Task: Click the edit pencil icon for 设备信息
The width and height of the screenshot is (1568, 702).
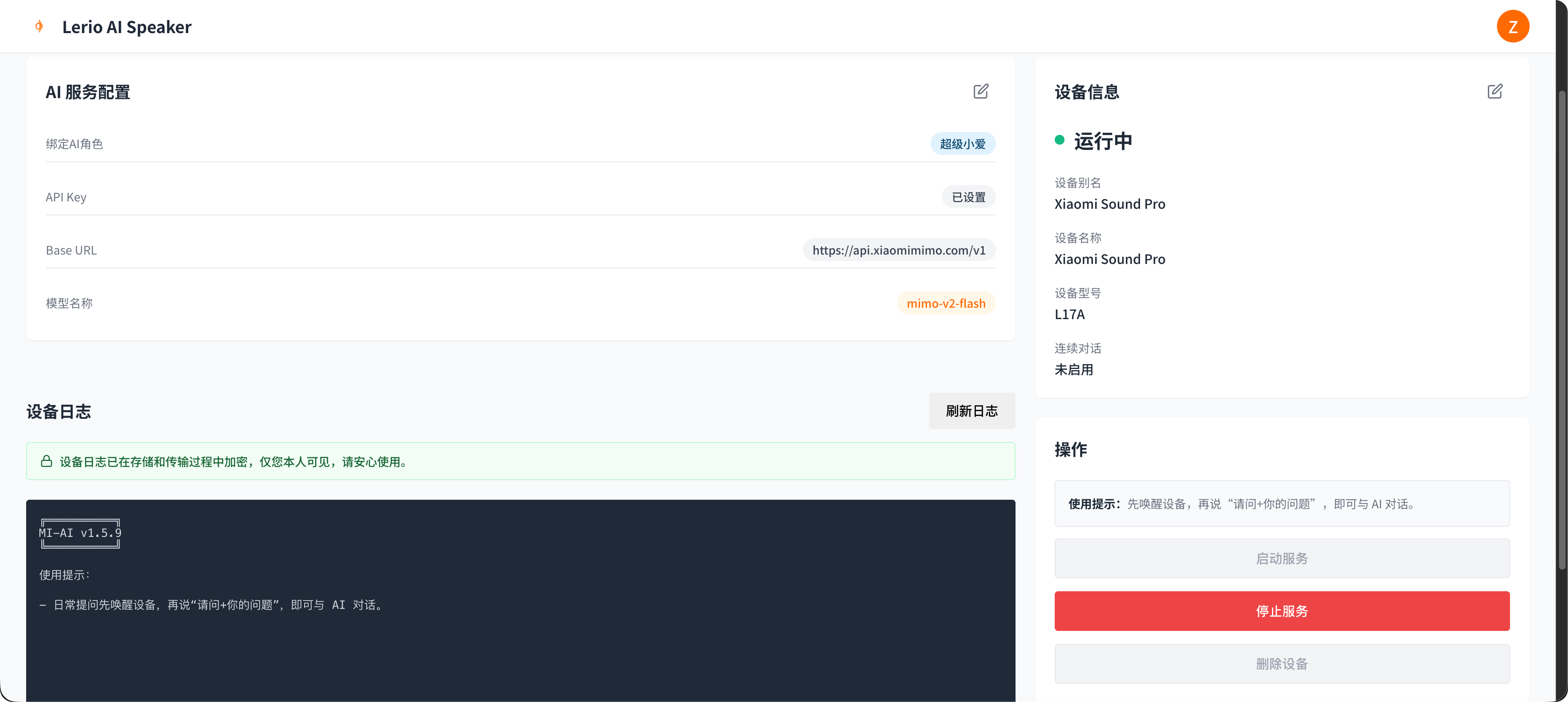Action: [x=1496, y=91]
